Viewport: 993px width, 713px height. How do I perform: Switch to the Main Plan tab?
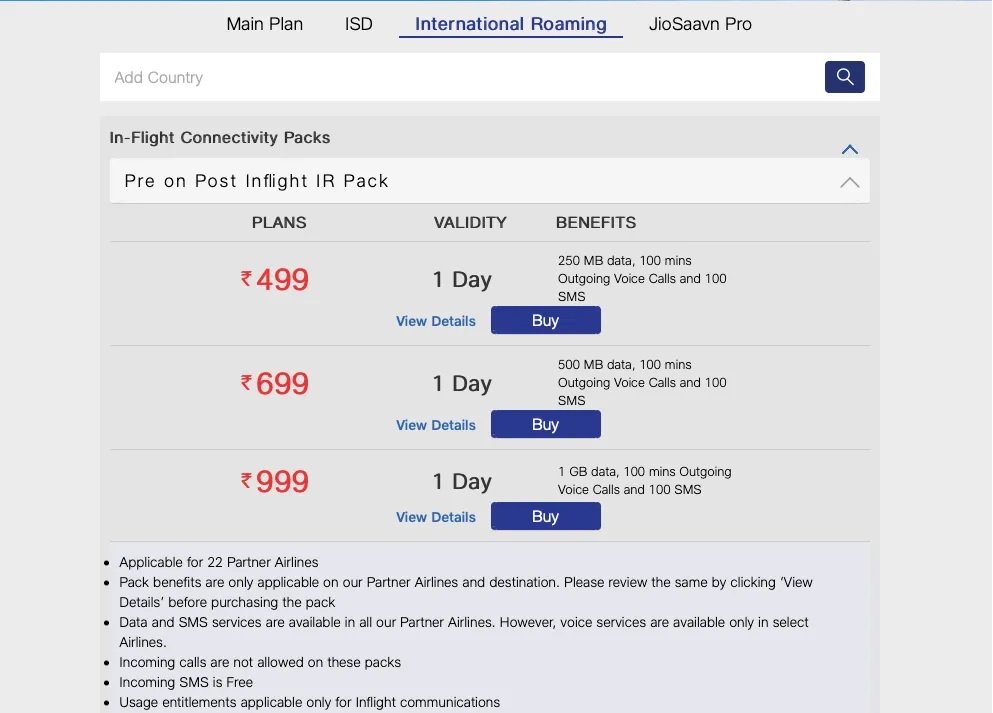point(265,24)
